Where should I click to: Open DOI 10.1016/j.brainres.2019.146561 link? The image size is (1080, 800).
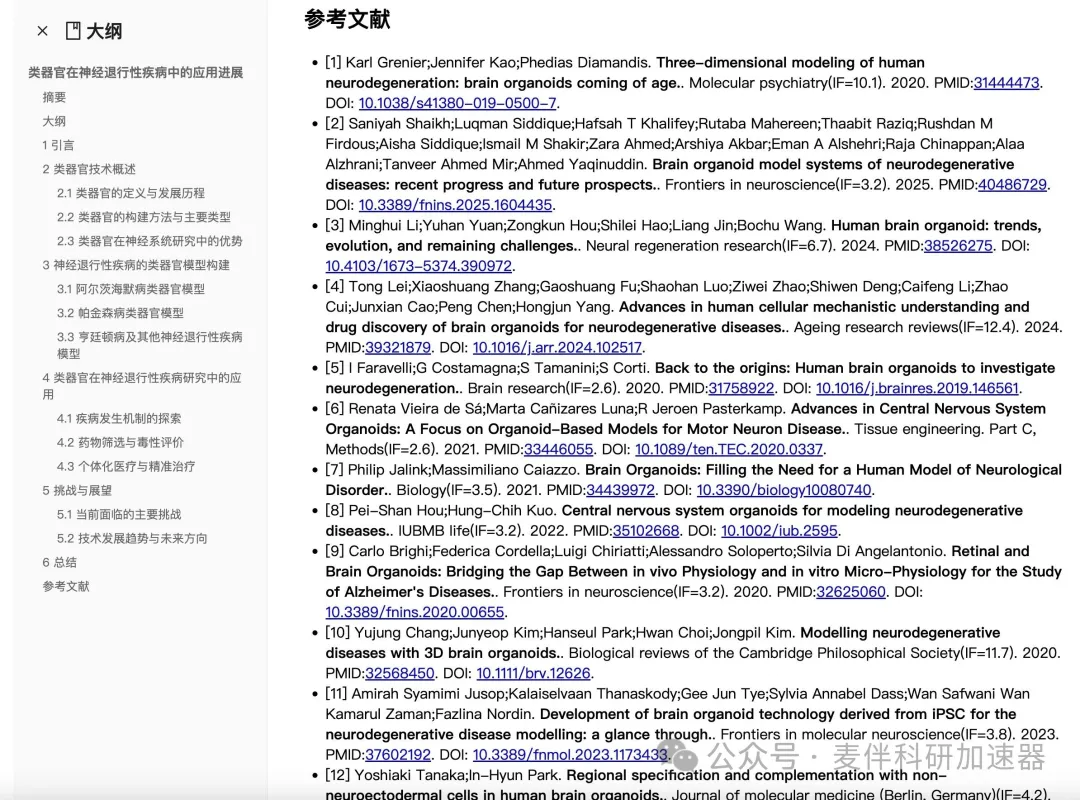tap(917, 388)
